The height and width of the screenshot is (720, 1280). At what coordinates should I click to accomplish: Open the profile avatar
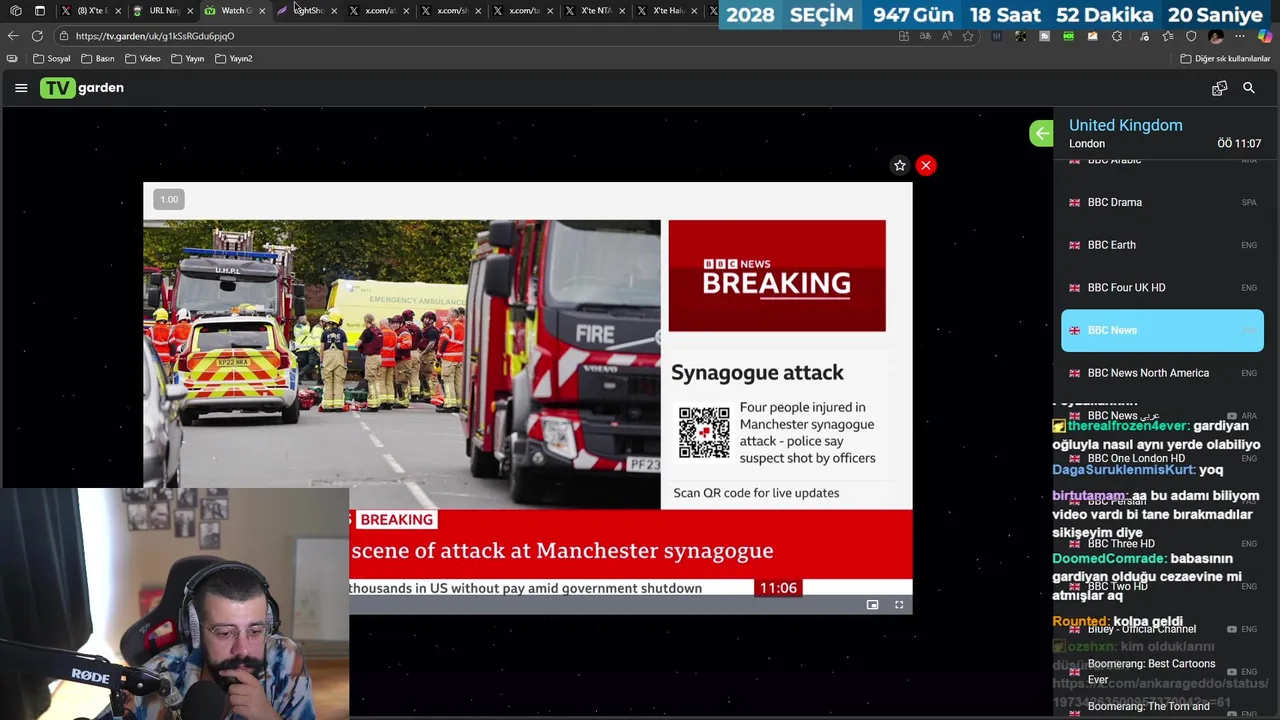coord(1216,36)
